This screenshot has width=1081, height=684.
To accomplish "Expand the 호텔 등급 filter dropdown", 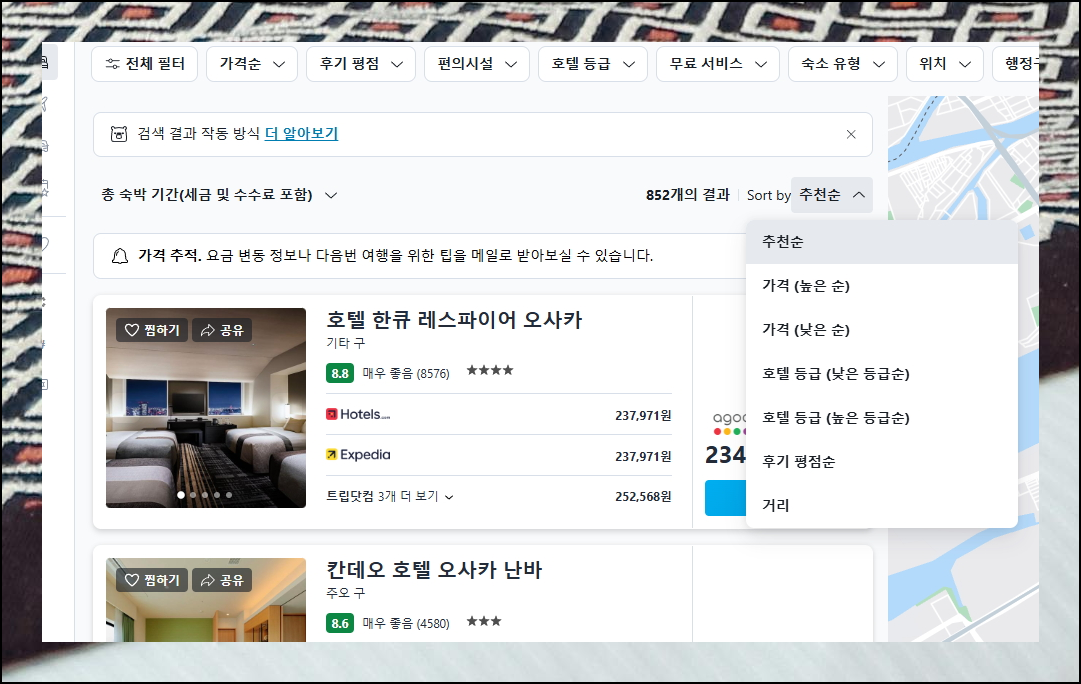I will [x=593, y=64].
